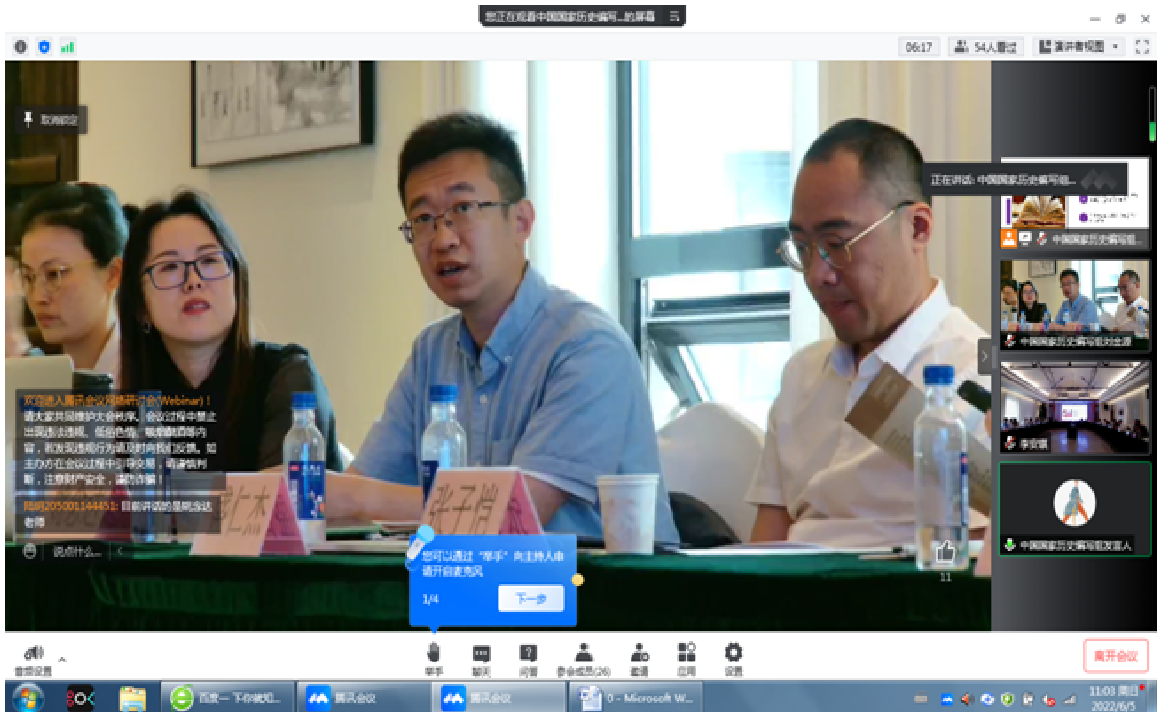The width and height of the screenshot is (1168, 712).
Task: Click the emoji icon by chat input
Action: [x=30, y=551]
